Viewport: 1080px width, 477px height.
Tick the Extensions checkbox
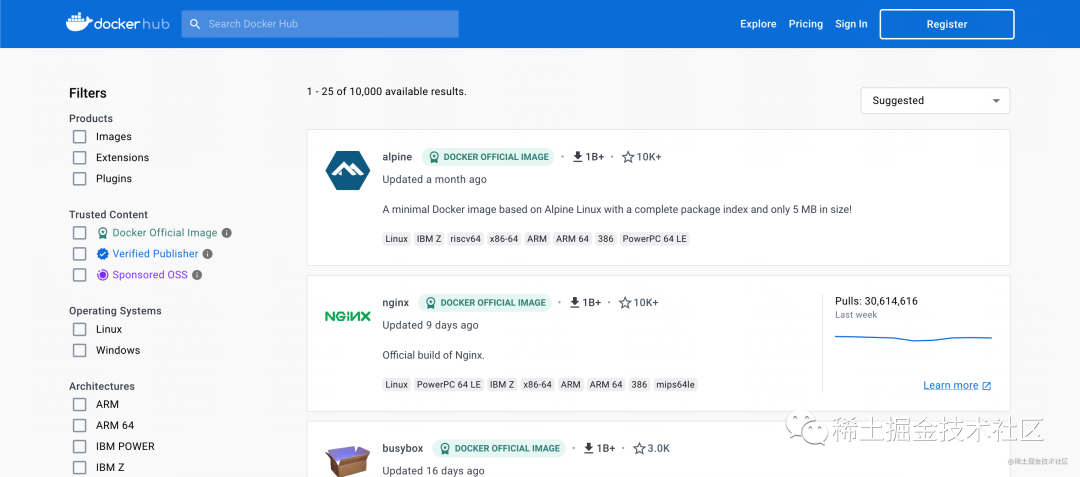point(80,158)
